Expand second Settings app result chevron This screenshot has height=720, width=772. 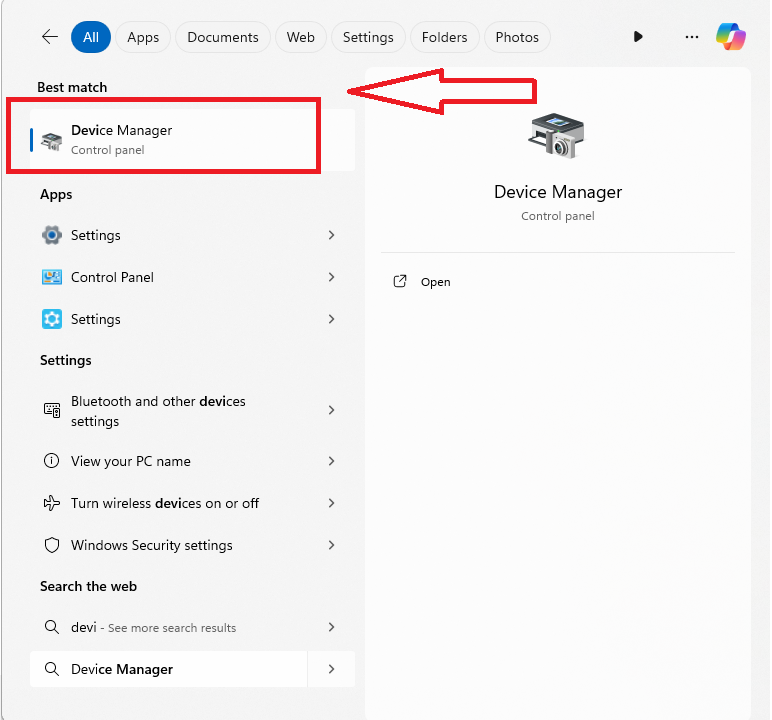(x=331, y=319)
